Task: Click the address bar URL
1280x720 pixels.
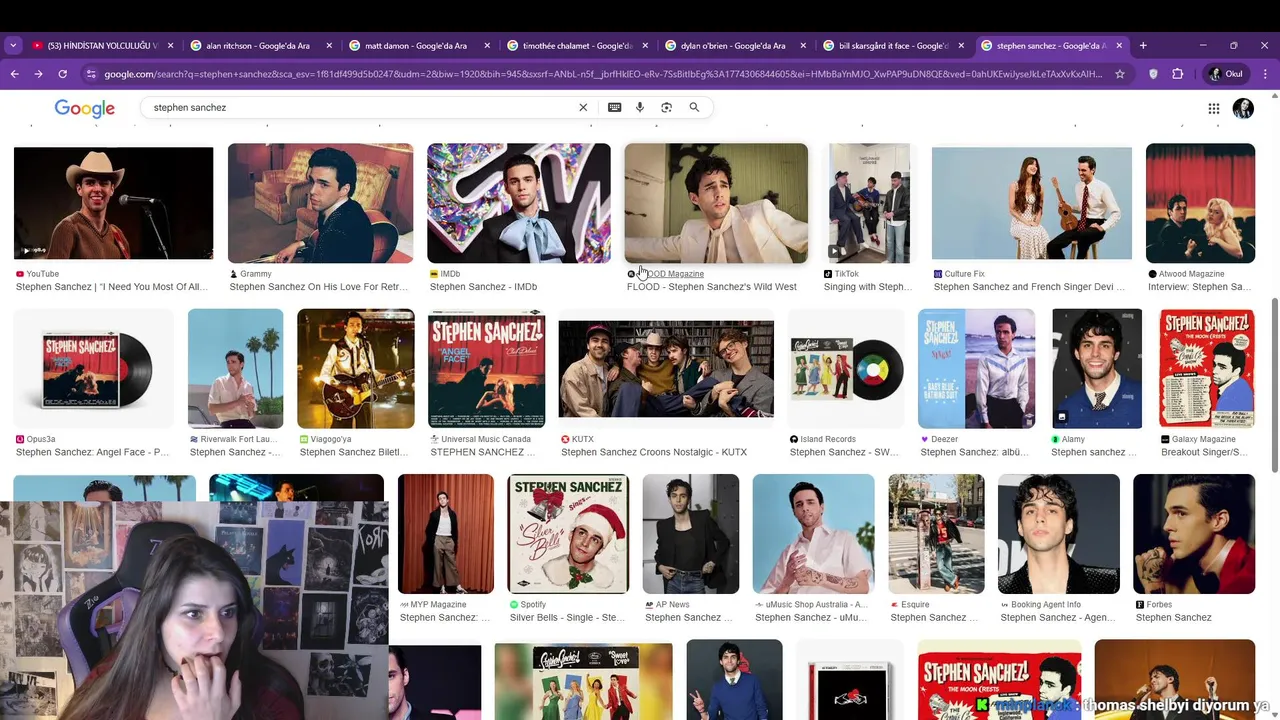Action: click(603, 74)
